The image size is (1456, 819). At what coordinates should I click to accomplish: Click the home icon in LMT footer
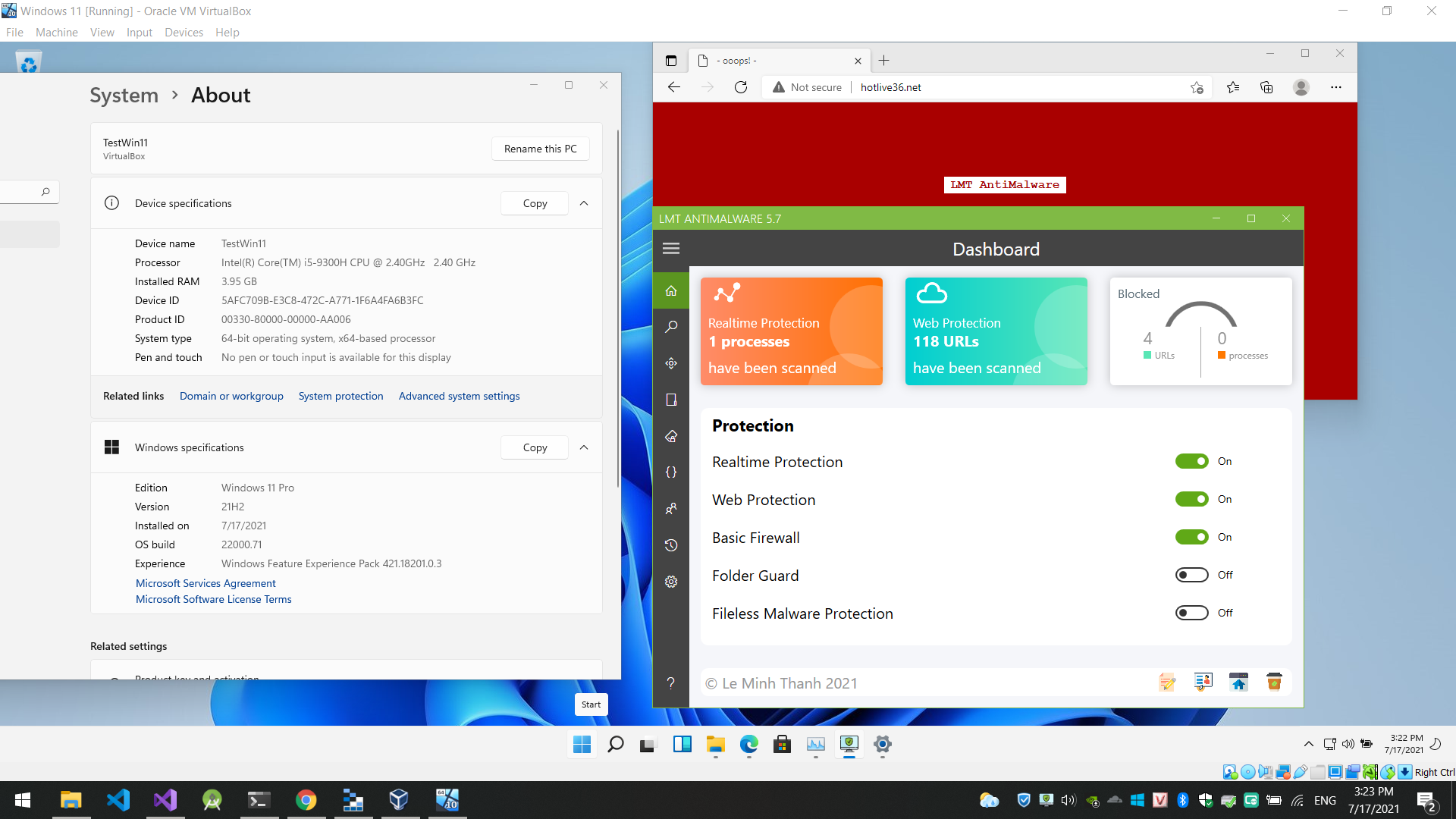[x=1238, y=682]
